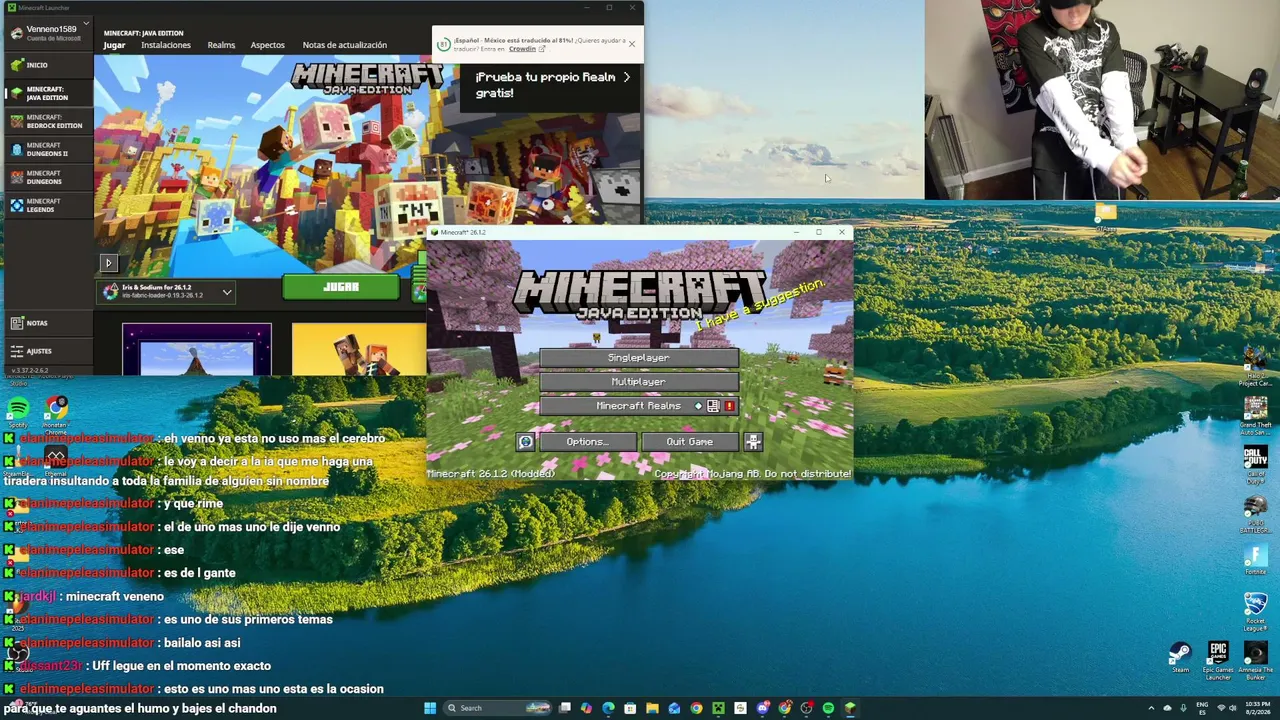Open the Call of Duty desktop shortcut
Viewport: 1280px width, 720px height.
tap(1255, 465)
